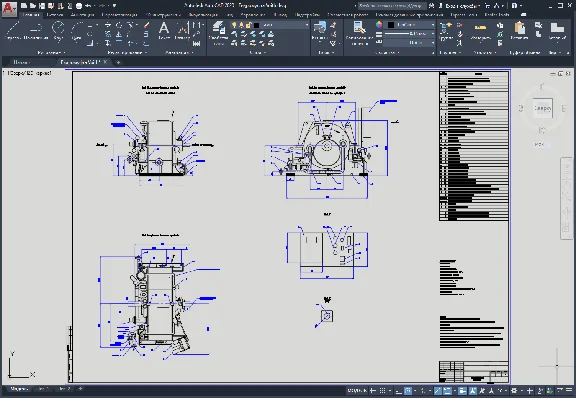Image resolution: width=576 pixels, height=398 pixels.
Task: Click the МОДЕЛЬ model space button
Action: pyautogui.click(x=357, y=391)
